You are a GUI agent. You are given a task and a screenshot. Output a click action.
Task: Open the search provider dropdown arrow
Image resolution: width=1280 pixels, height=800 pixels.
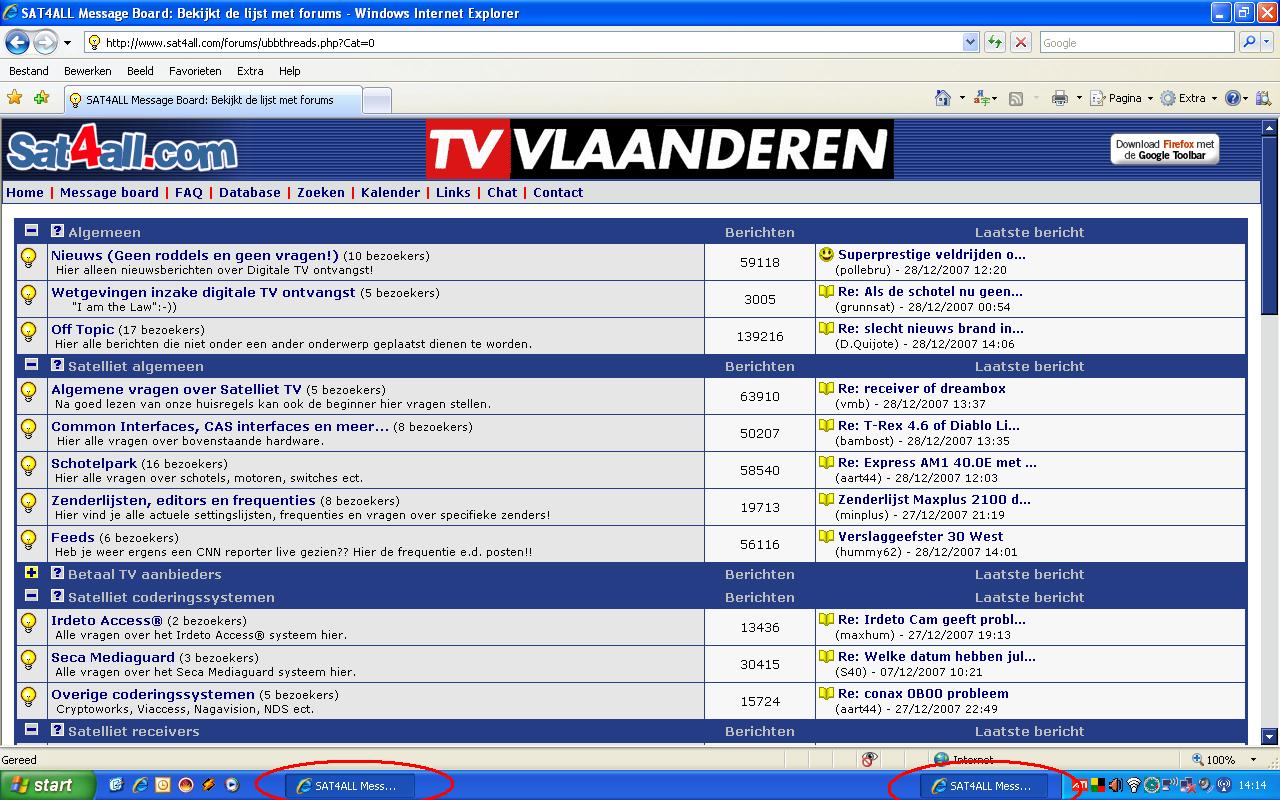1267,42
